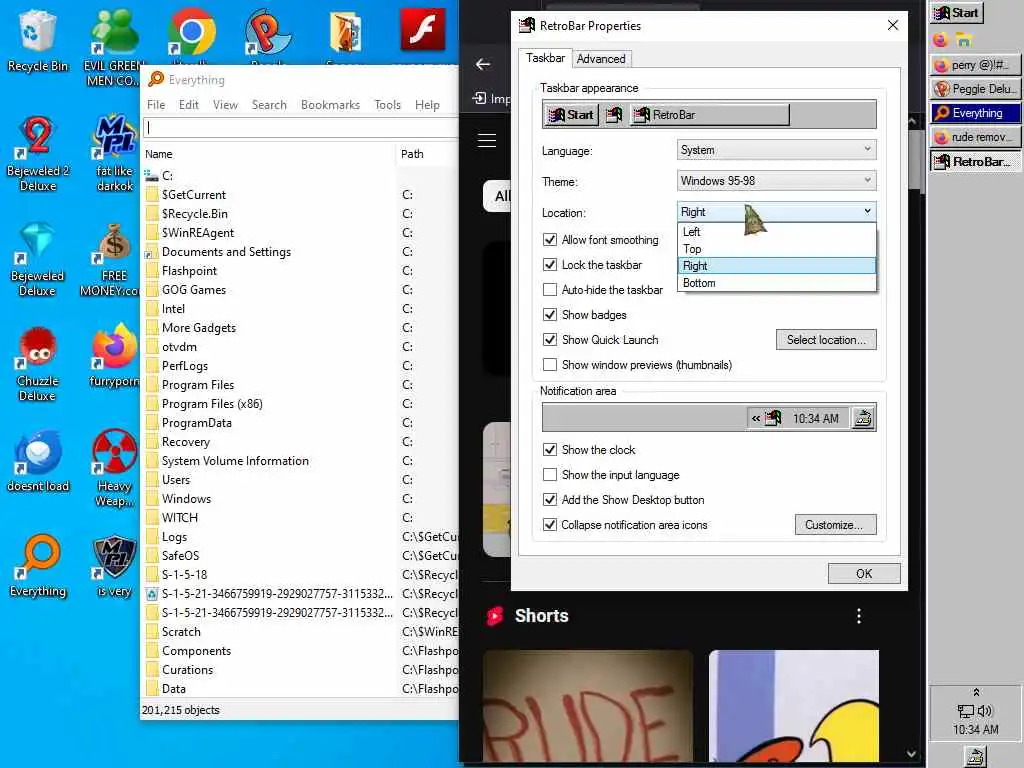The height and width of the screenshot is (768, 1024).
Task: Click the Shorts logo icon
Action: (x=495, y=616)
